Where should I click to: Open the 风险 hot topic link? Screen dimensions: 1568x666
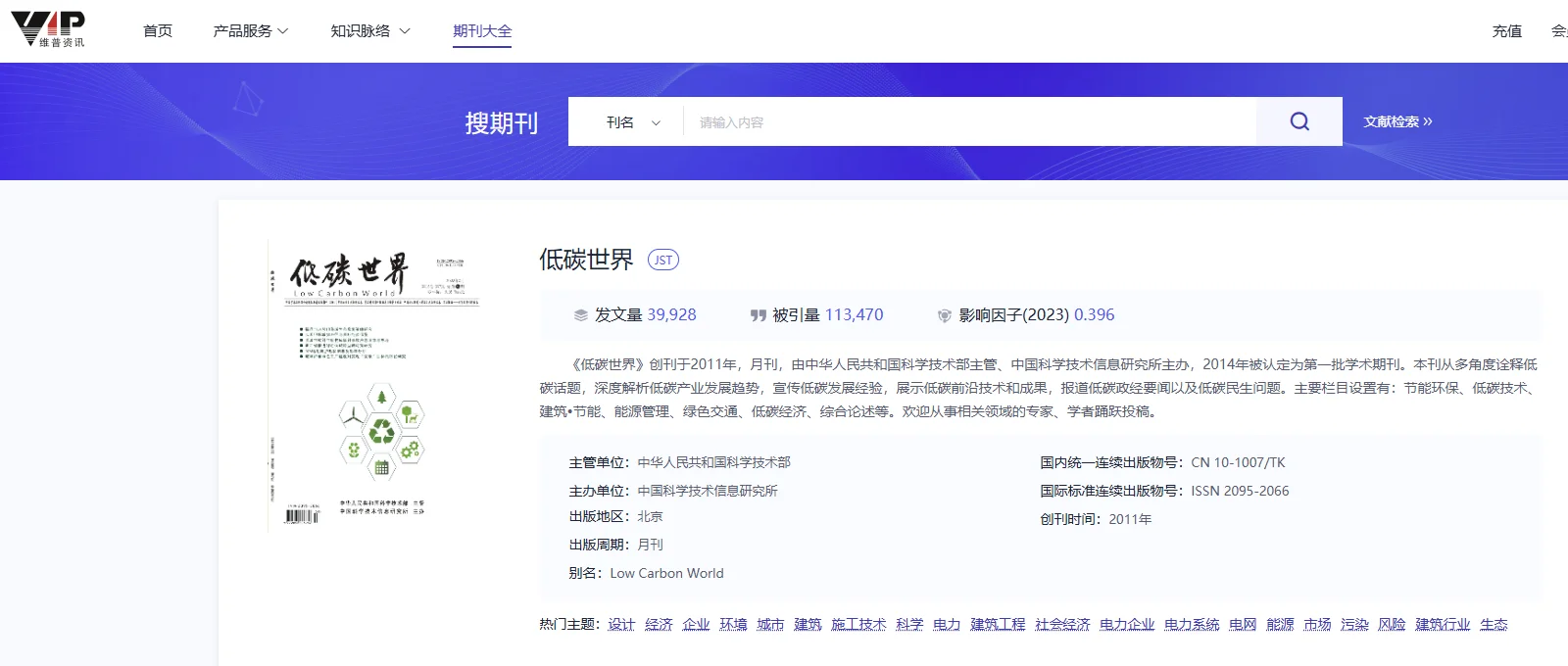[x=1392, y=624]
